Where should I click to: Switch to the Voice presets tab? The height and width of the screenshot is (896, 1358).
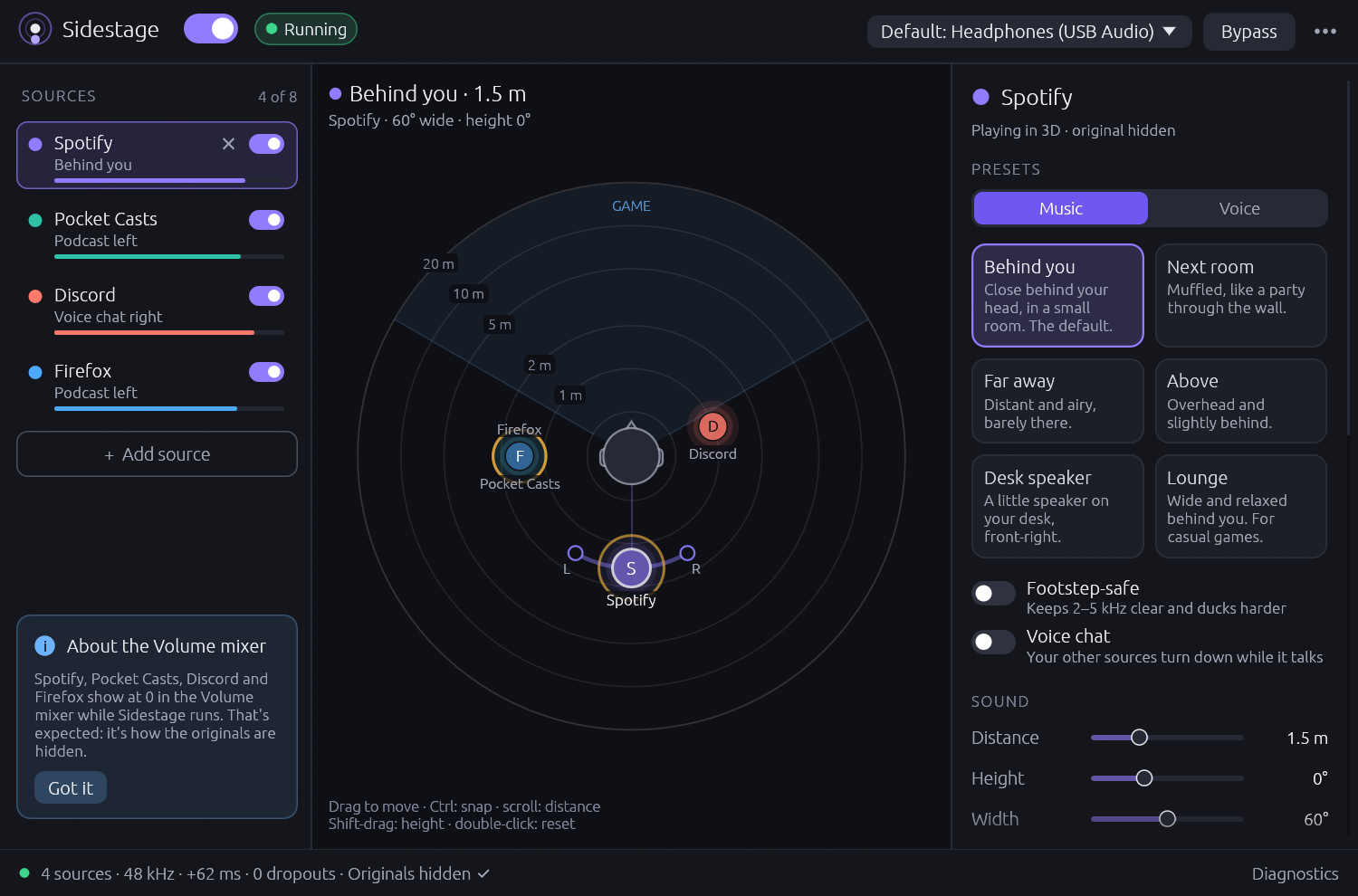point(1238,208)
